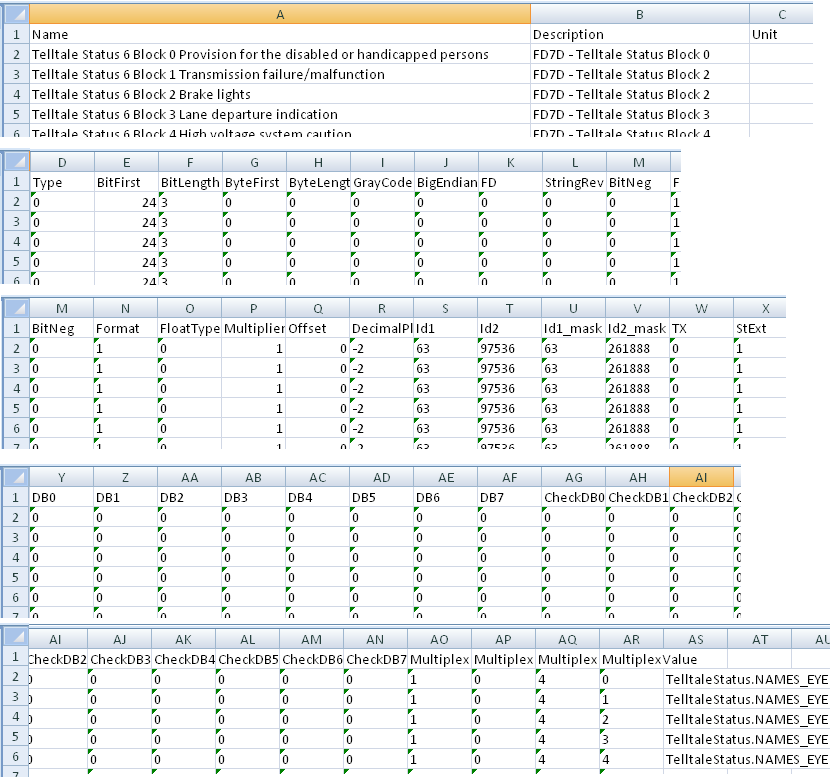Click the 'Id2' header cell
The height and width of the screenshot is (783, 830).
pos(510,328)
